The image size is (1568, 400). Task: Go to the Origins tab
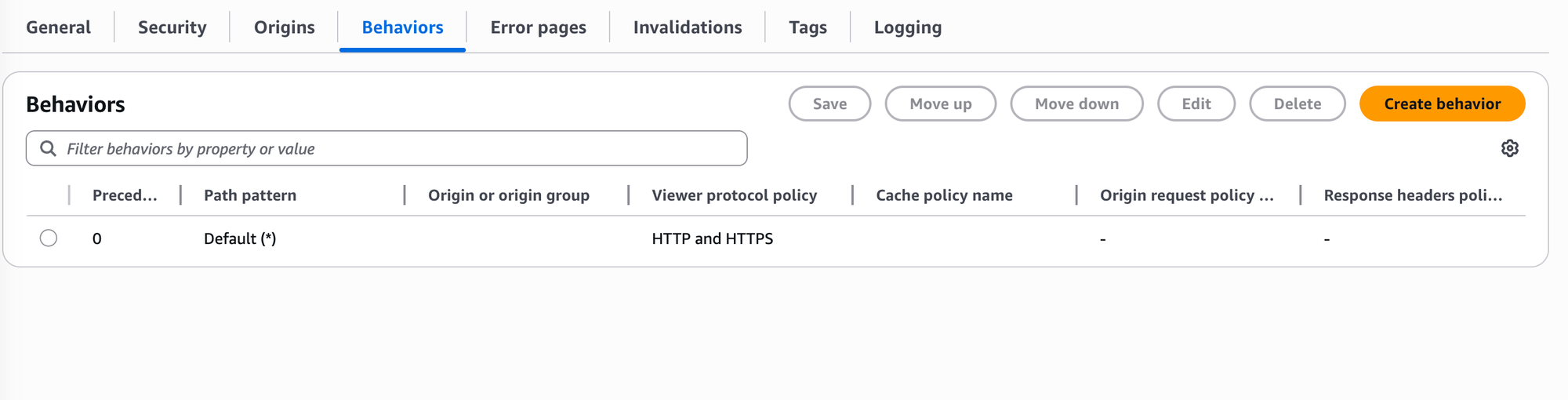pos(285,27)
